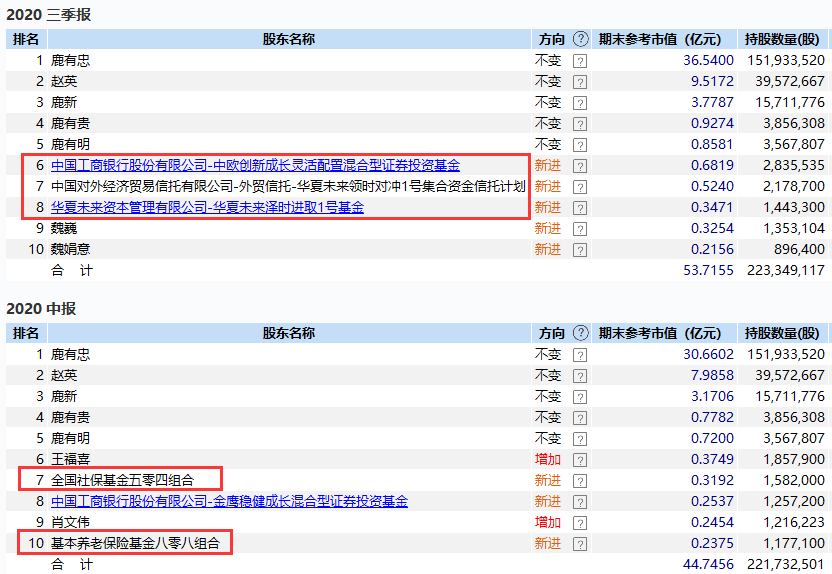This screenshot has height=574, width=832.
Task: Open 华夏未来泽时进取1号基金 link
Action: click(x=207, y=207)
